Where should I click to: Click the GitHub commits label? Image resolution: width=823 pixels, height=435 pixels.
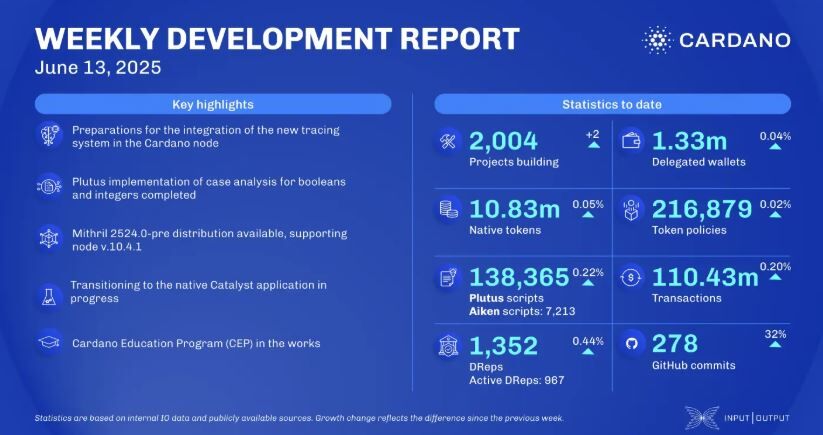pyautogui.click(x=694, y=365)
